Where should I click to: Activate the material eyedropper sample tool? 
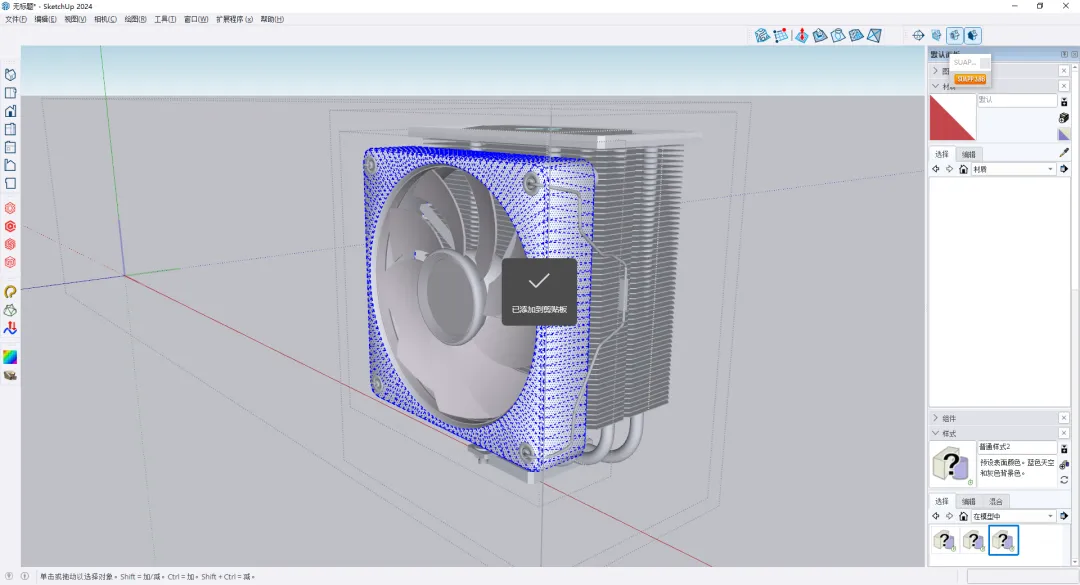(x=1064, y=152)
